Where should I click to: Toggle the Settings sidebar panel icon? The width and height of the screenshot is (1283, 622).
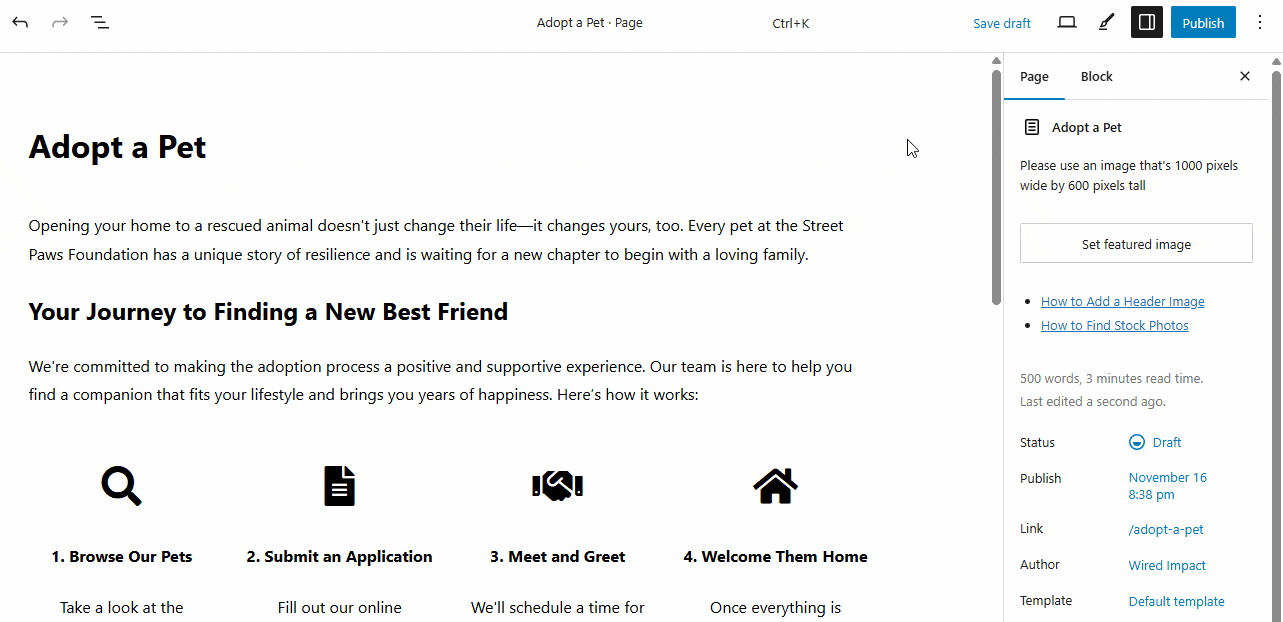1146,21
